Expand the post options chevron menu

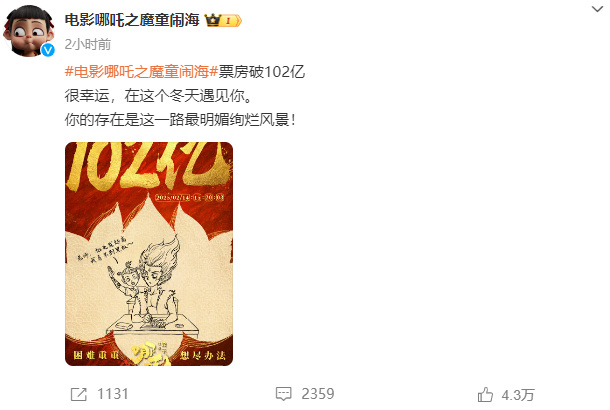point(597,9)
